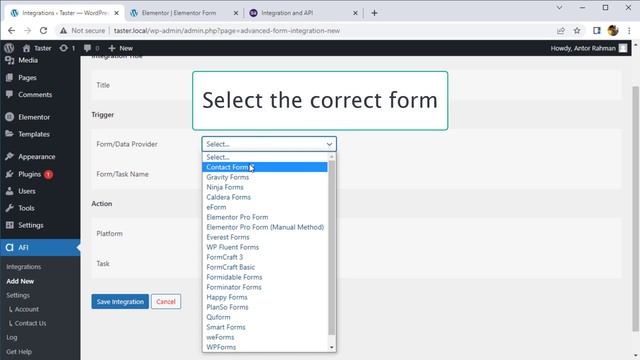Click the browser back arrow
The image size is (640, 360).
pyautogui.click(x=11, y=31)
